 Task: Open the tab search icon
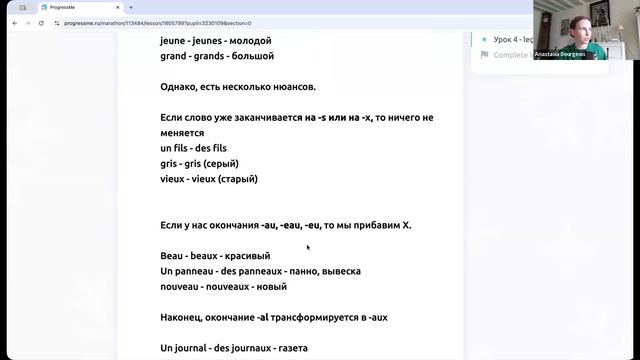[x=22, y=7]
